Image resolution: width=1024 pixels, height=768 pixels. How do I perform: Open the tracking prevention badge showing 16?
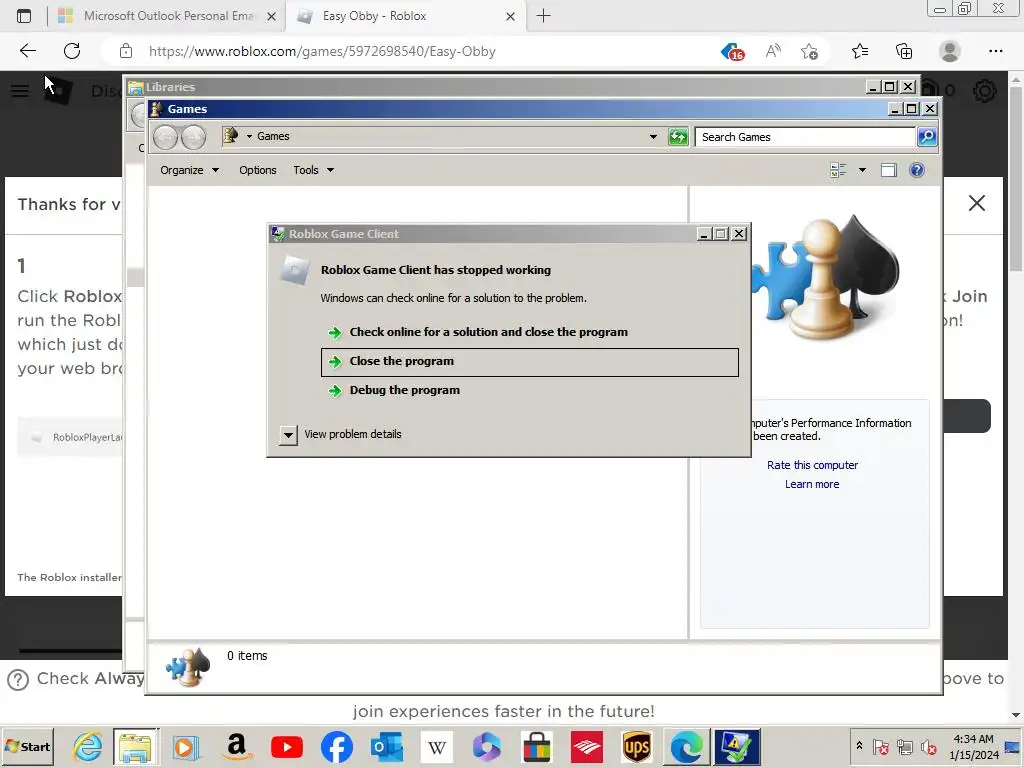(x=733, y=51)
